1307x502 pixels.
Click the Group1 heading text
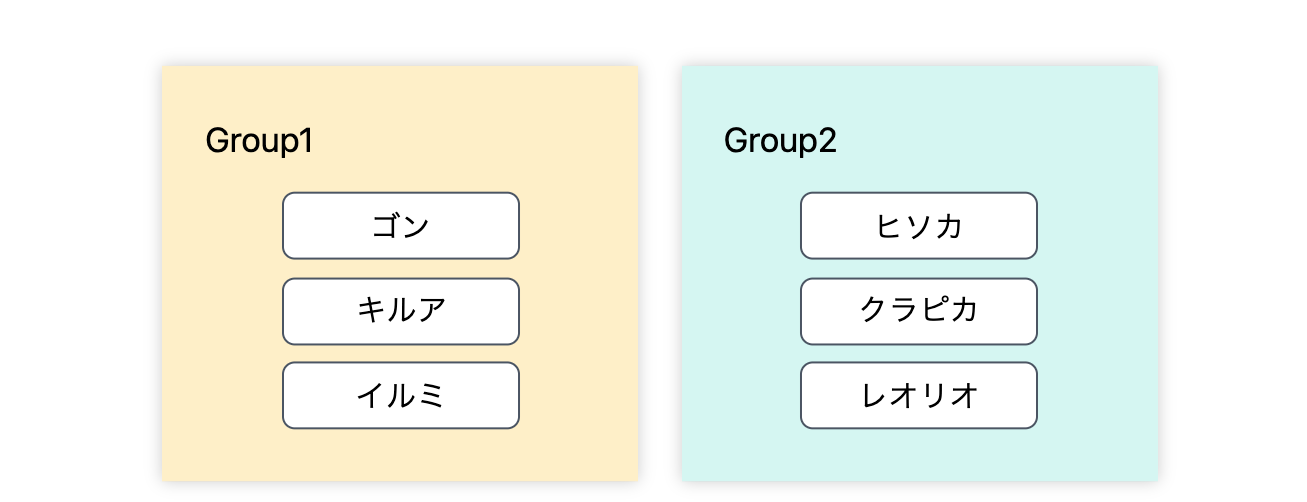pos(259,142)
